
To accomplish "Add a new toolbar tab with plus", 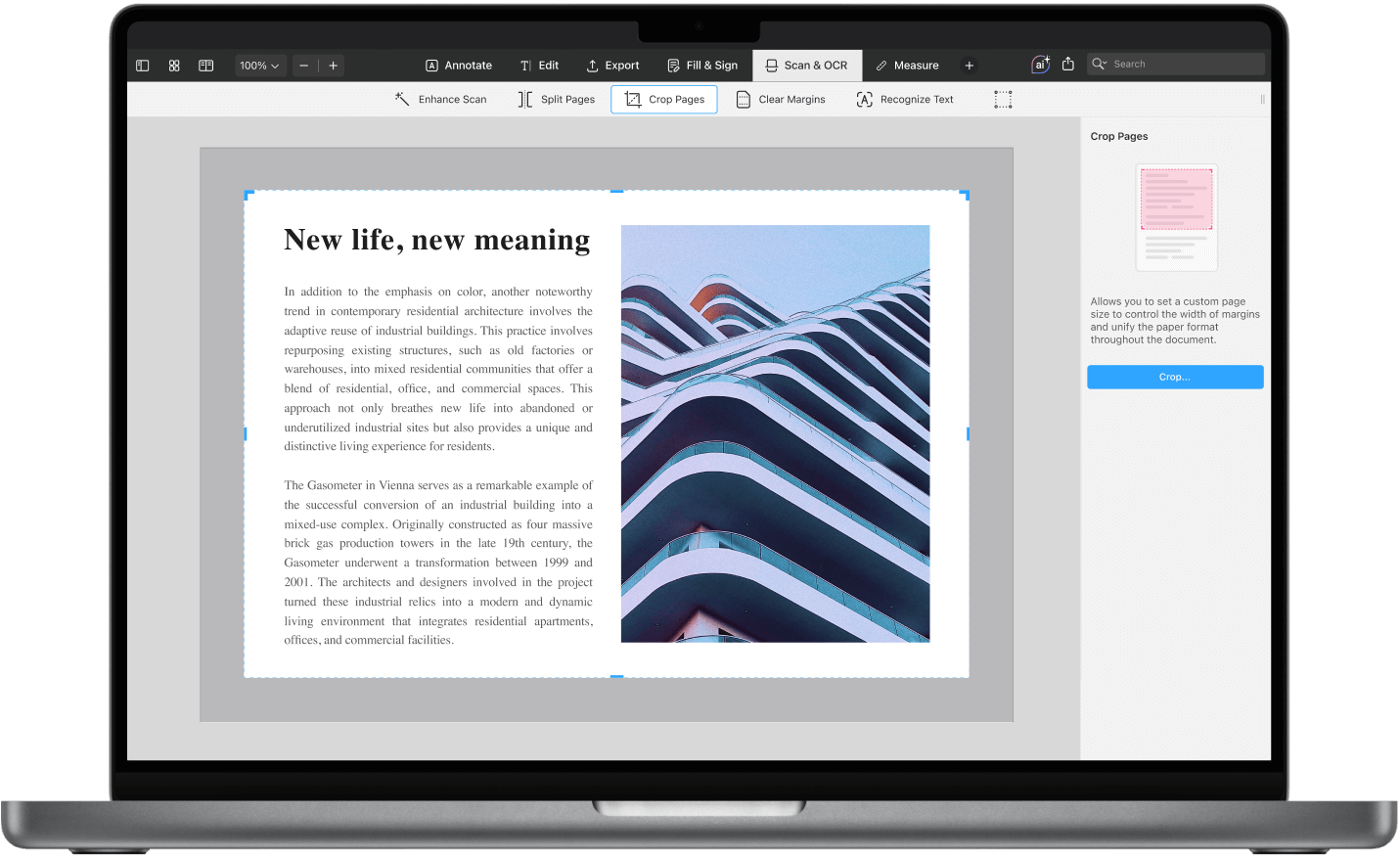I will [970, 66].
